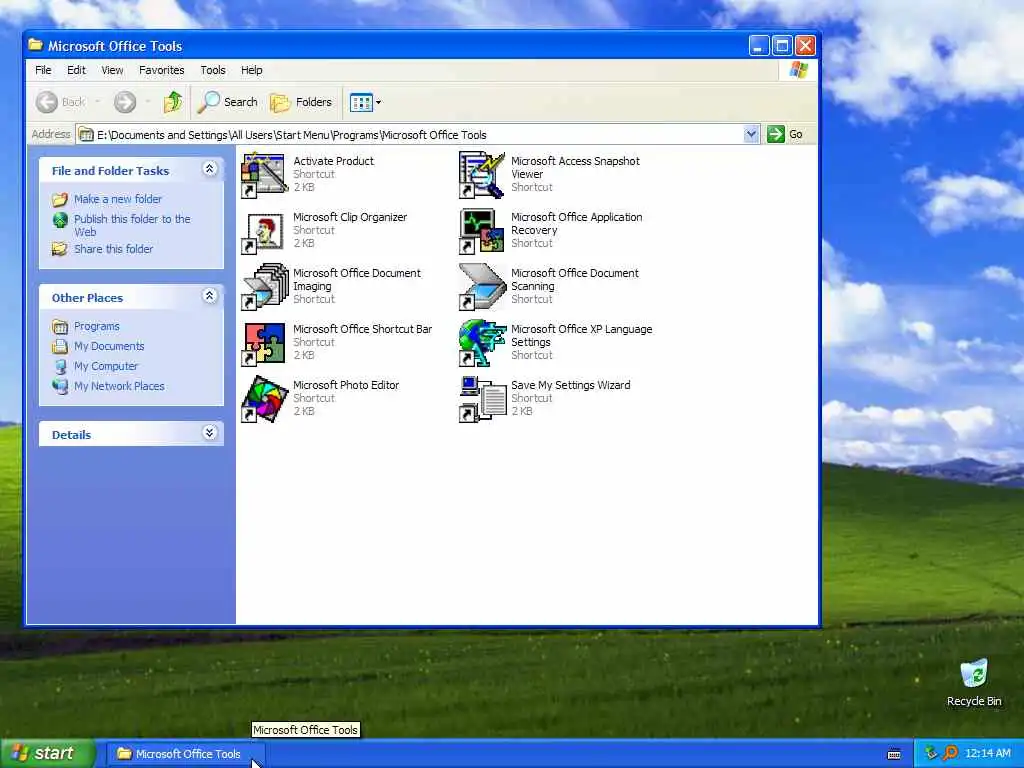
Task: Open the Search pane from toolbar
Action: point(227,102)
